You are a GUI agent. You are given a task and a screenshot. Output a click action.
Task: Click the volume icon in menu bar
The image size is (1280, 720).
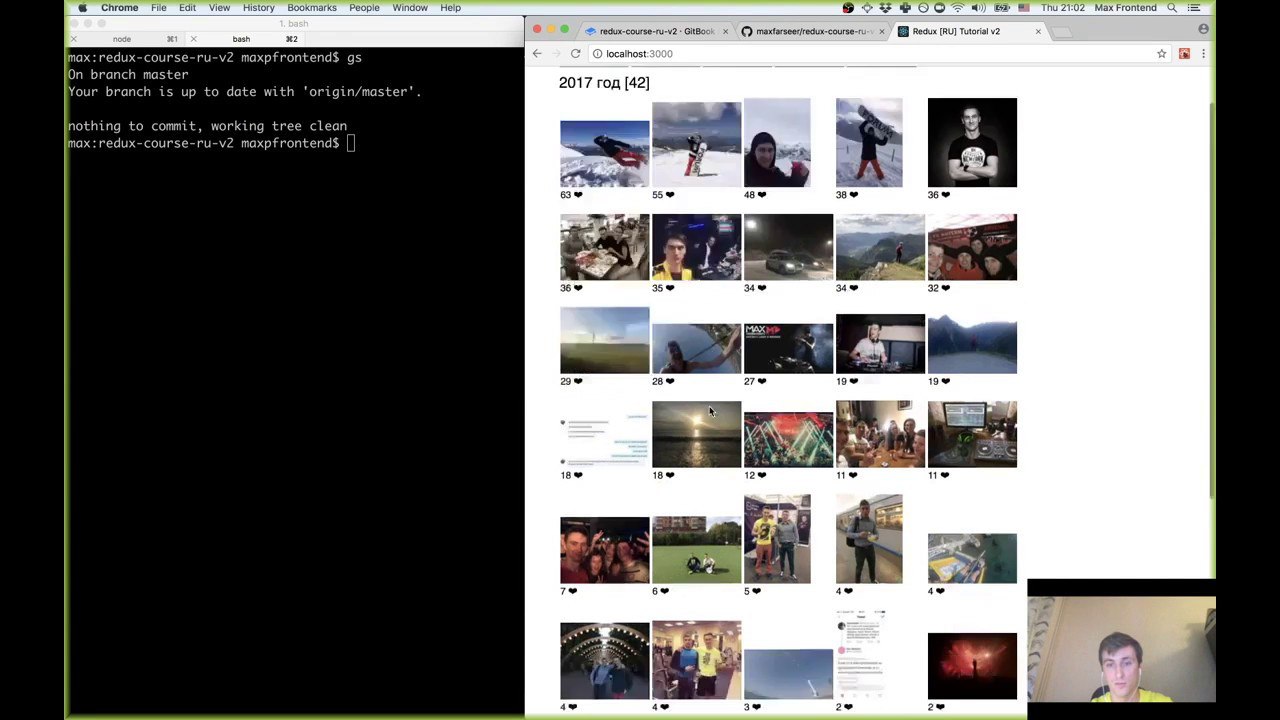978,8
